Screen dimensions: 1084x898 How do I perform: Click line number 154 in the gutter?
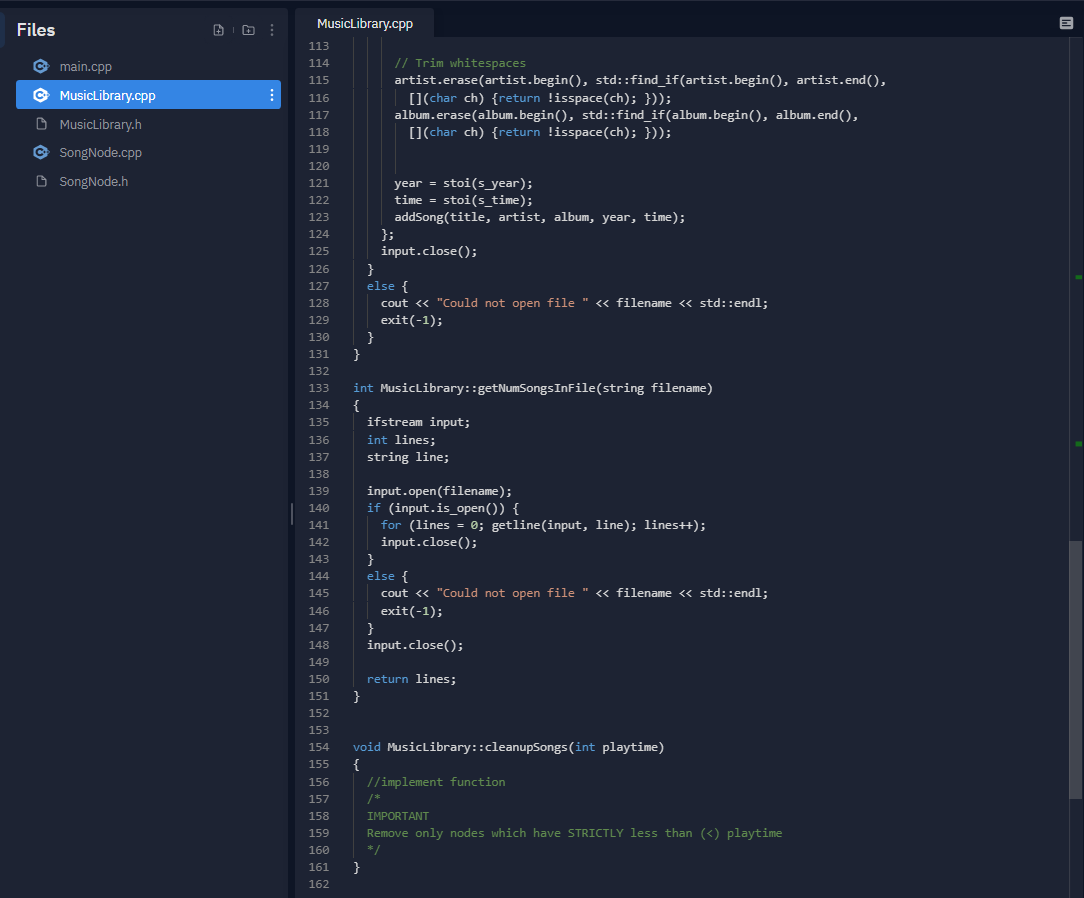point(319,747)
